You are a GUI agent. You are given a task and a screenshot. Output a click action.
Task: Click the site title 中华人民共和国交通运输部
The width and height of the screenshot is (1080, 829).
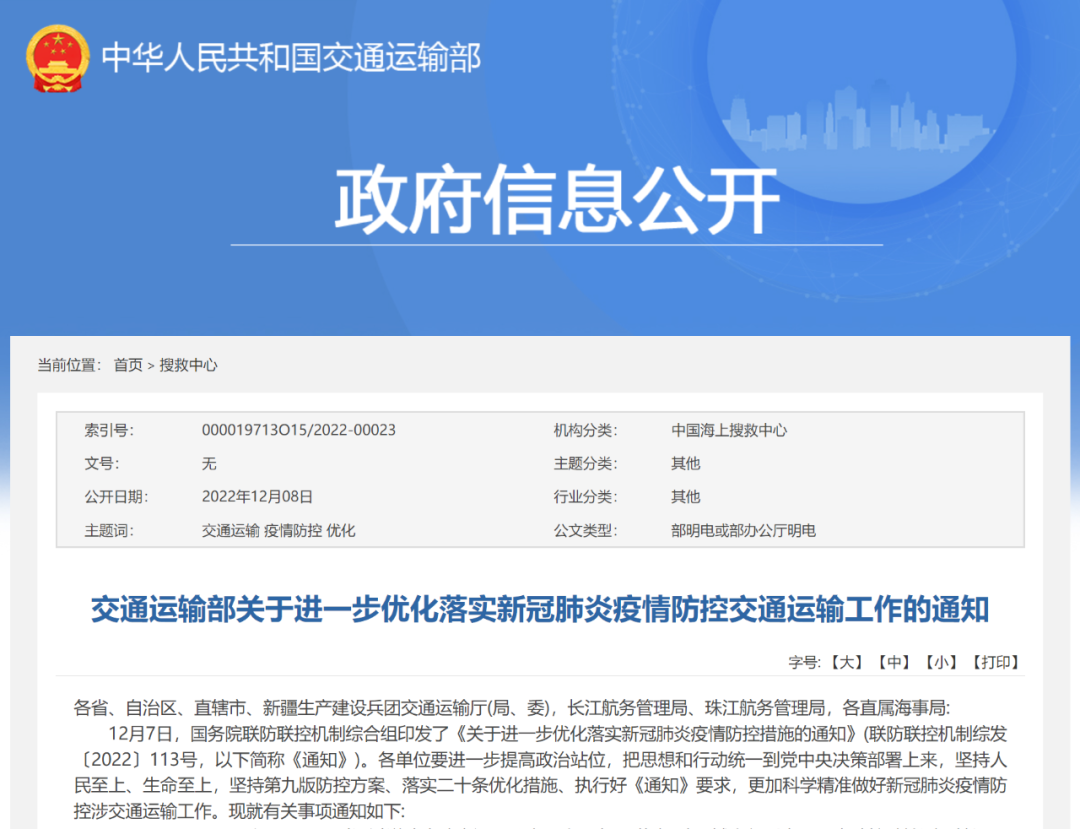click(292, 57)
